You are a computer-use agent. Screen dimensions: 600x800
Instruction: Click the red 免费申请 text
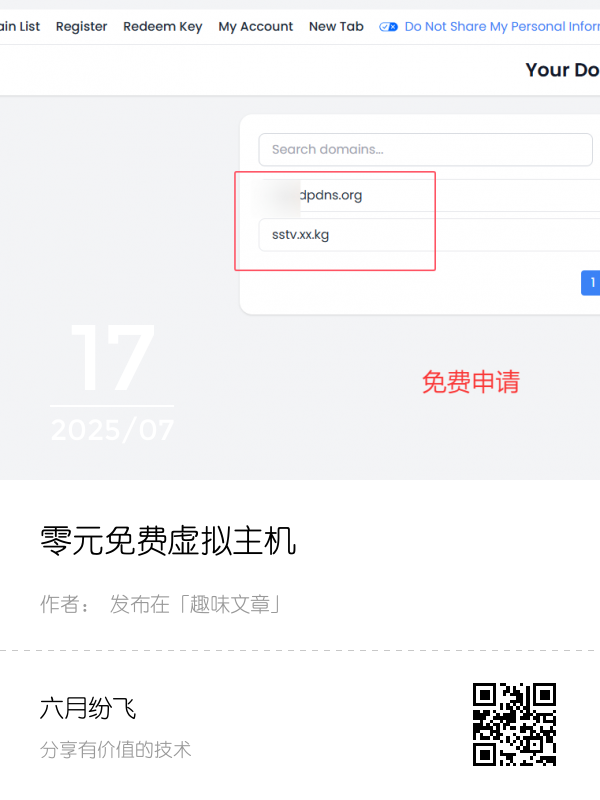point(471,382)
